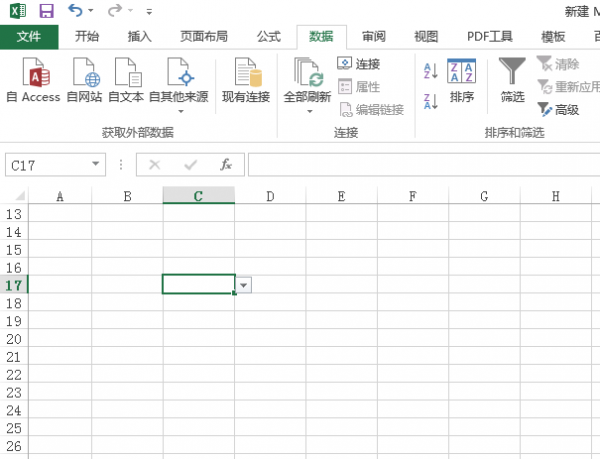Click the Save icon in quick access toolbar
The image size is (600, 459).
pos(46,11)
